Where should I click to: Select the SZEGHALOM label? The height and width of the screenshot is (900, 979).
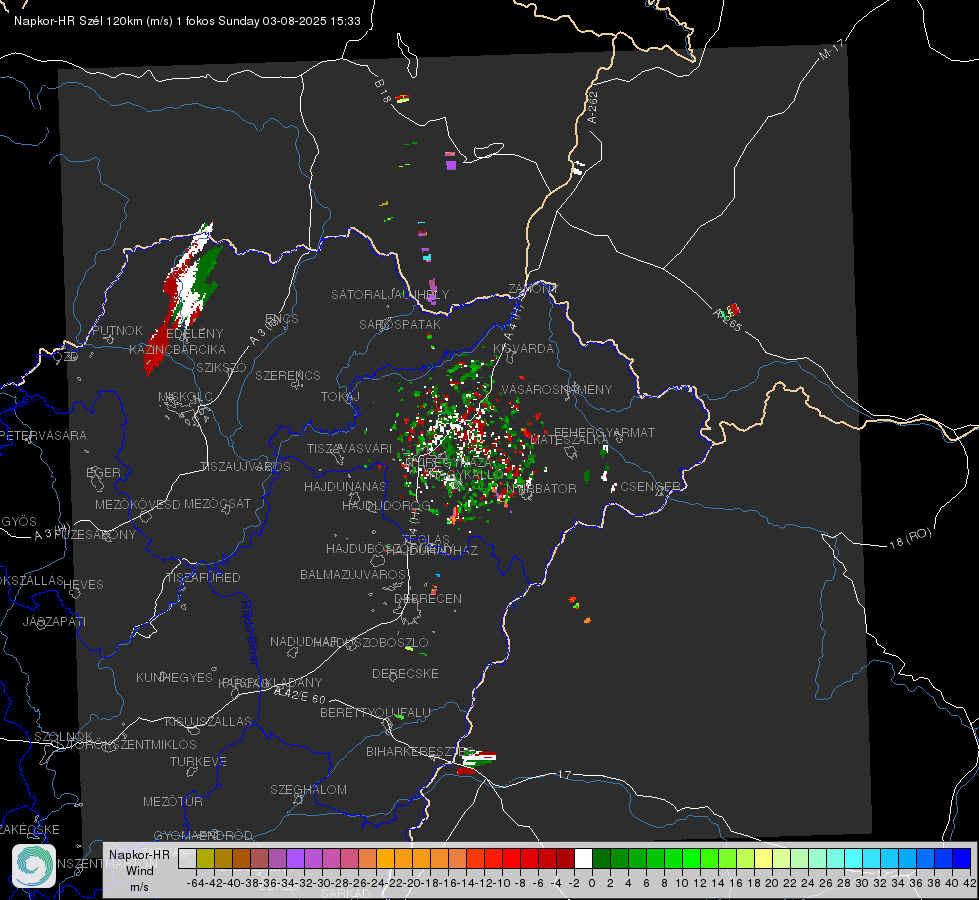click(308, 789)
